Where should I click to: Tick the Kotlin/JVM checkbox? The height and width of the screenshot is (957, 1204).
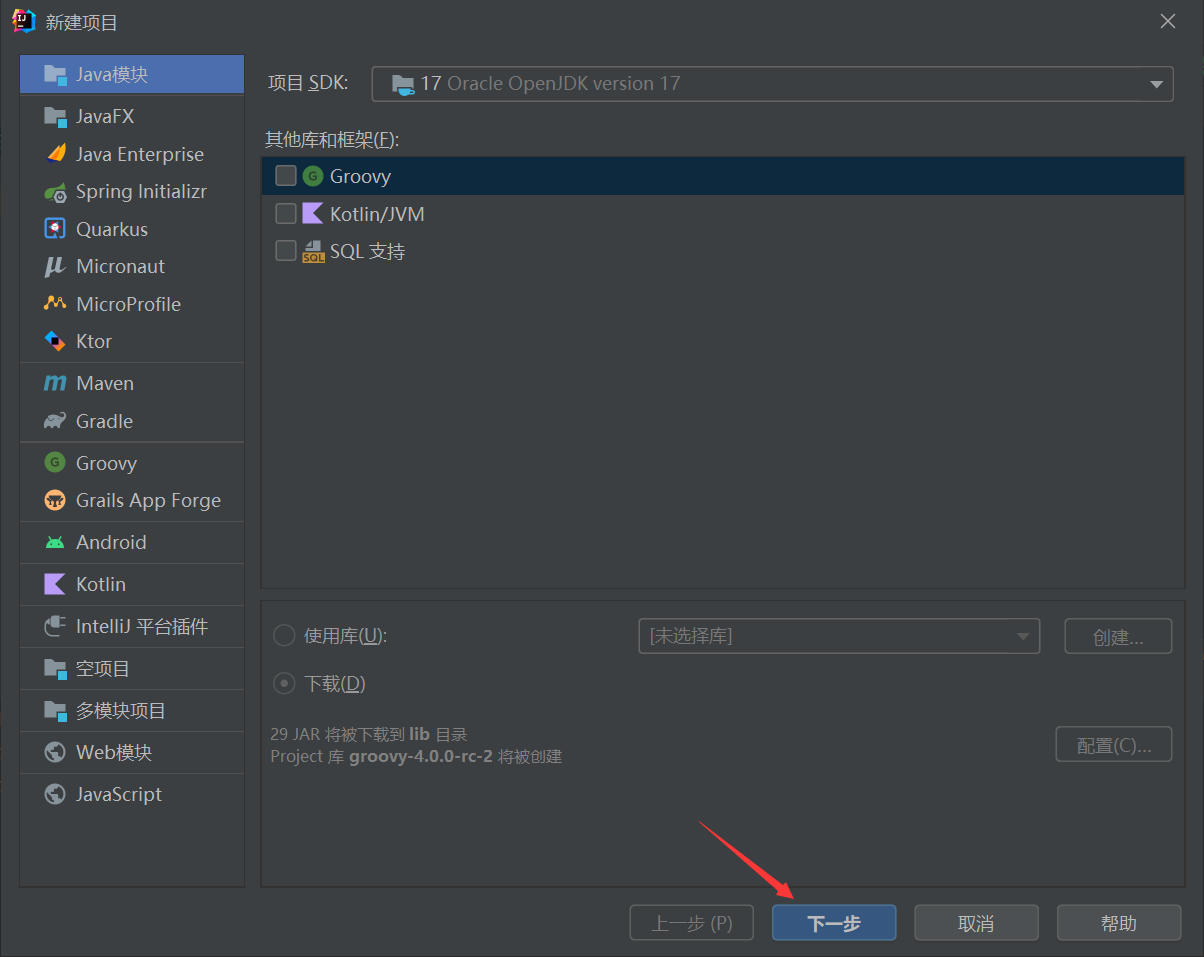286,214
